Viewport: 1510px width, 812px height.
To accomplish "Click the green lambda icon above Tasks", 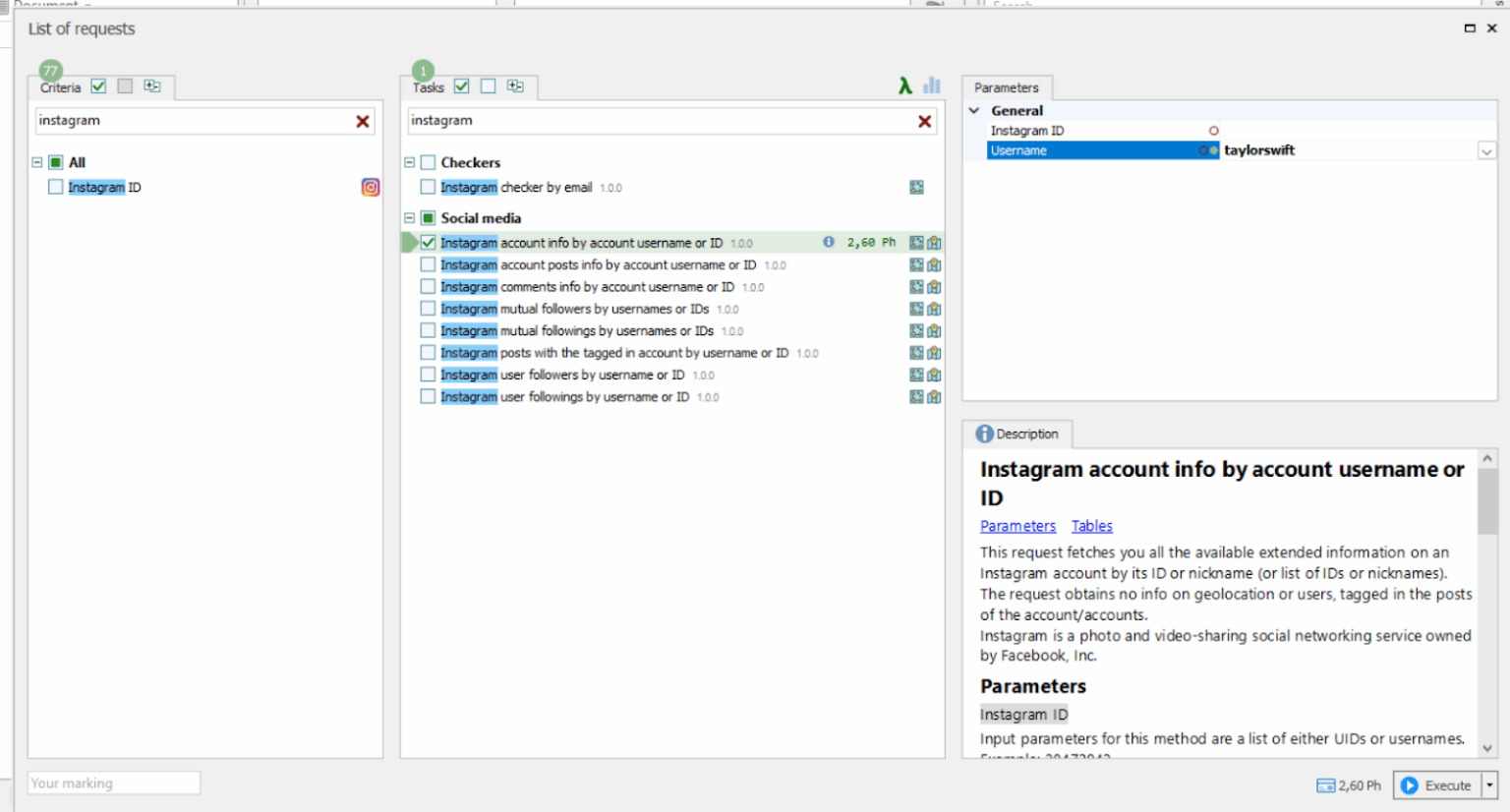I will coord(904,87).
